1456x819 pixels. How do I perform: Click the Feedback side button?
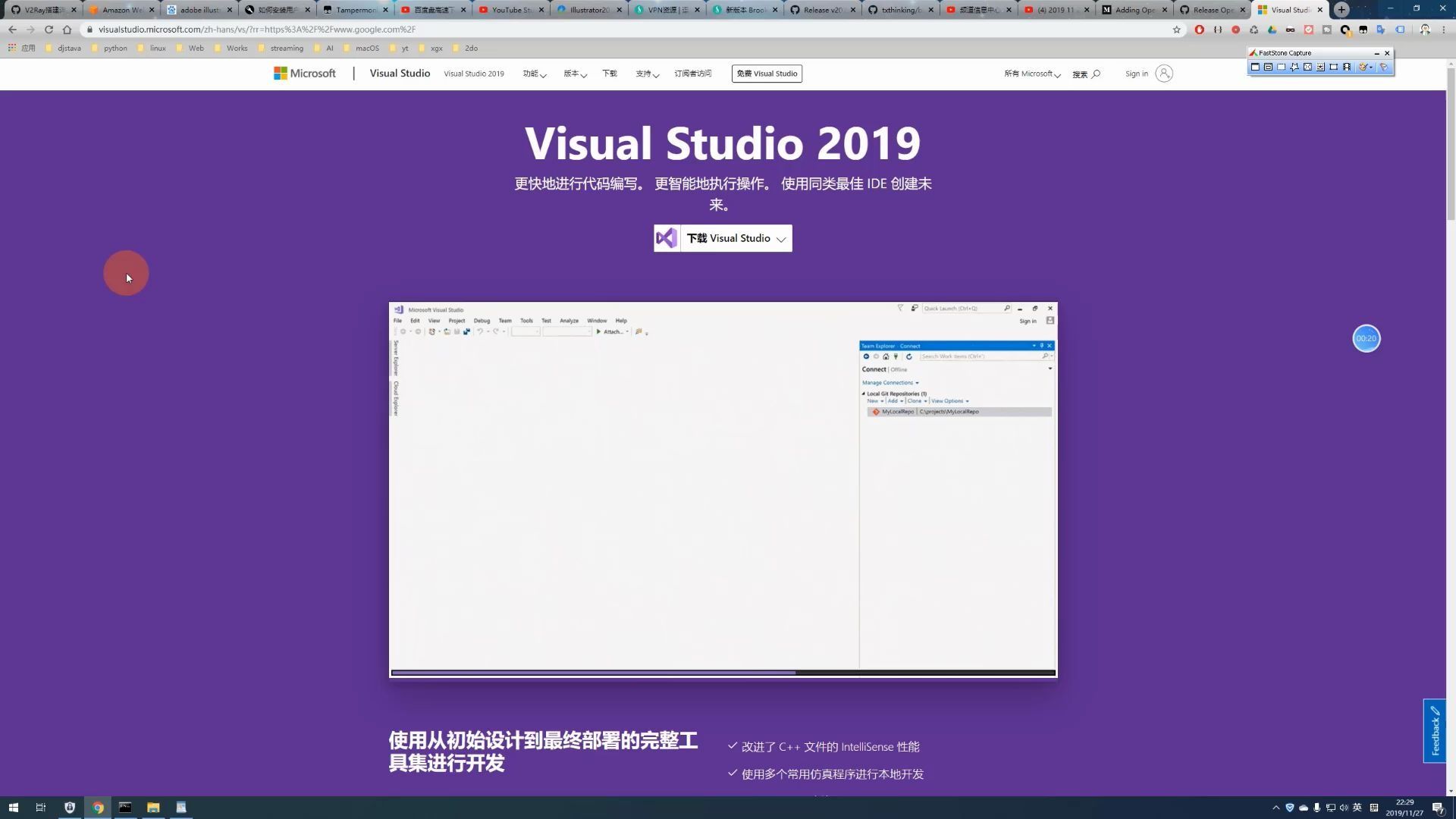click(1434, 731)
